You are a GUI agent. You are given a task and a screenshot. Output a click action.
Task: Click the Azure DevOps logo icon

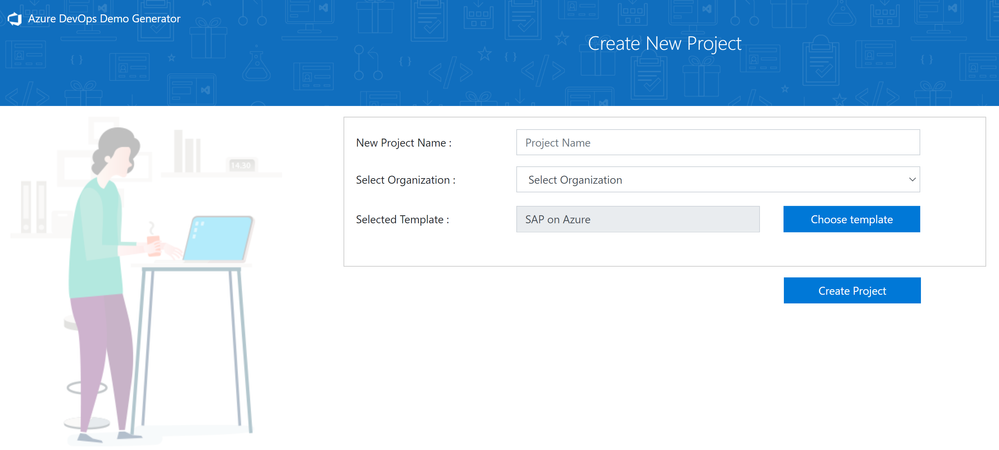tap(15, 19)
